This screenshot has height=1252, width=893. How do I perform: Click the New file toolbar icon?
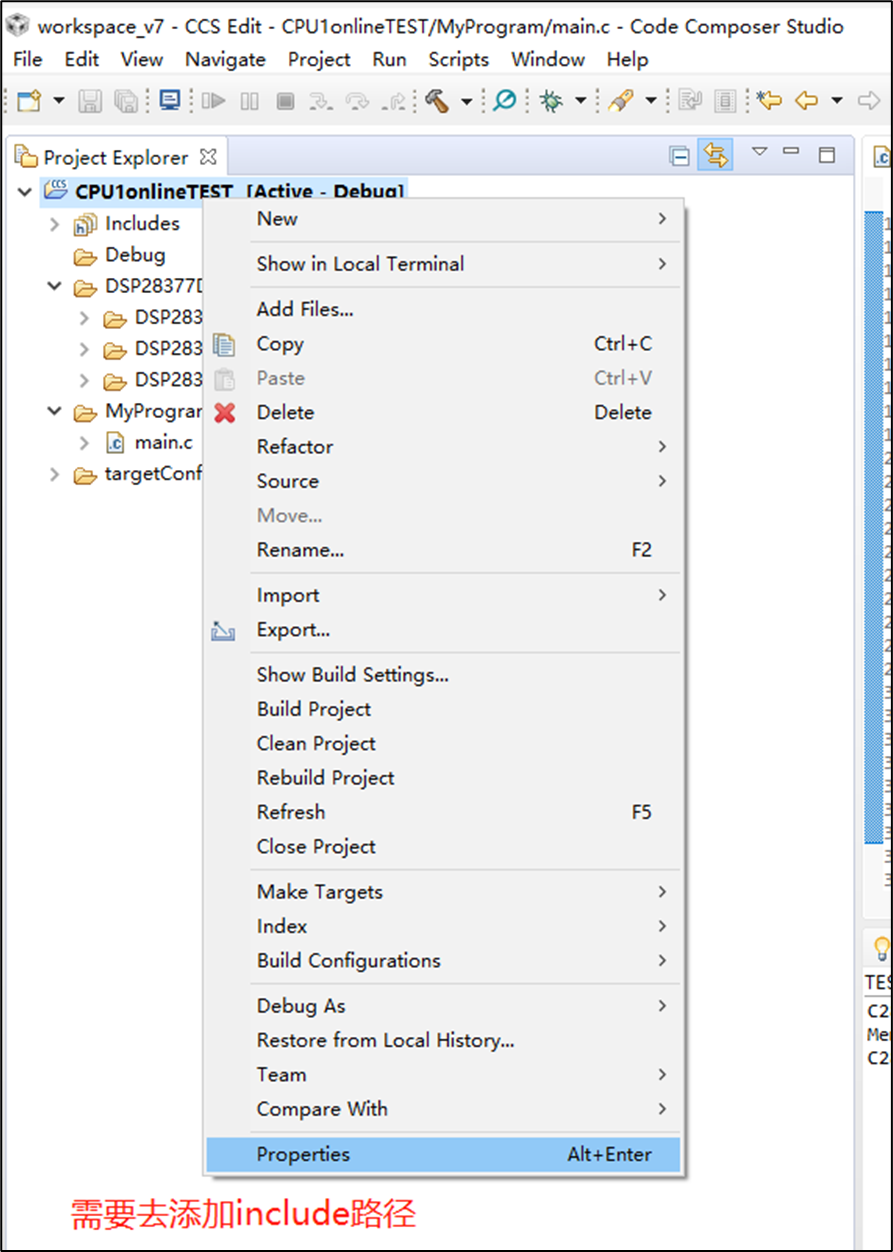(29, 101)
